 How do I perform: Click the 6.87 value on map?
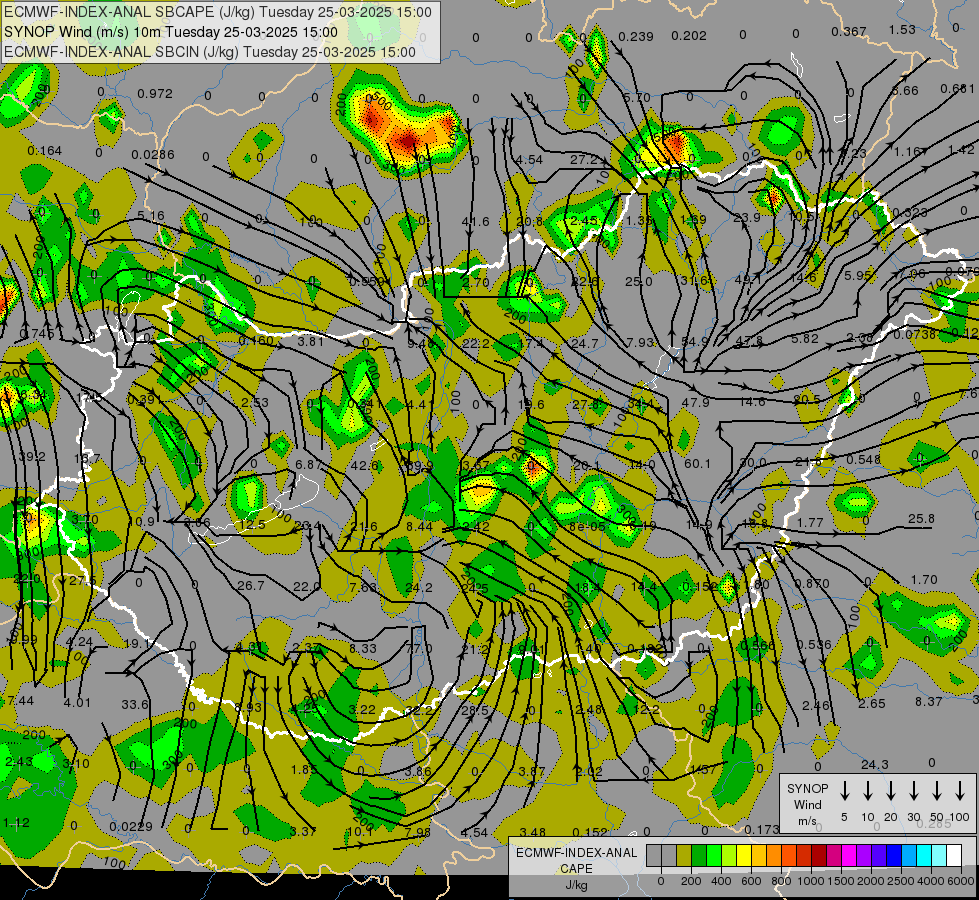pos(308,464)
